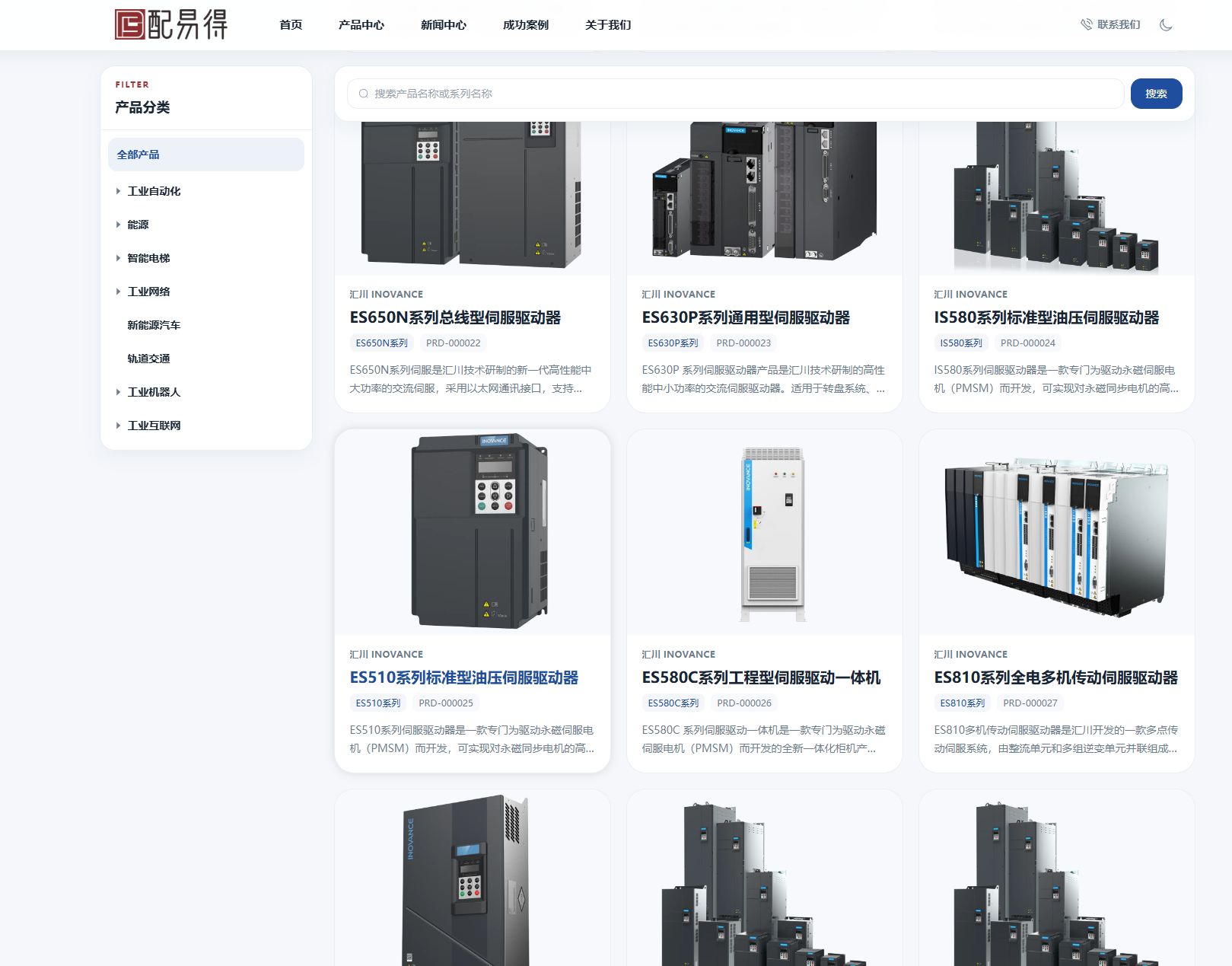
Task: Open ES580C系列工程型伺服驱动一体机 product title
Action: [x=761, y=677]
